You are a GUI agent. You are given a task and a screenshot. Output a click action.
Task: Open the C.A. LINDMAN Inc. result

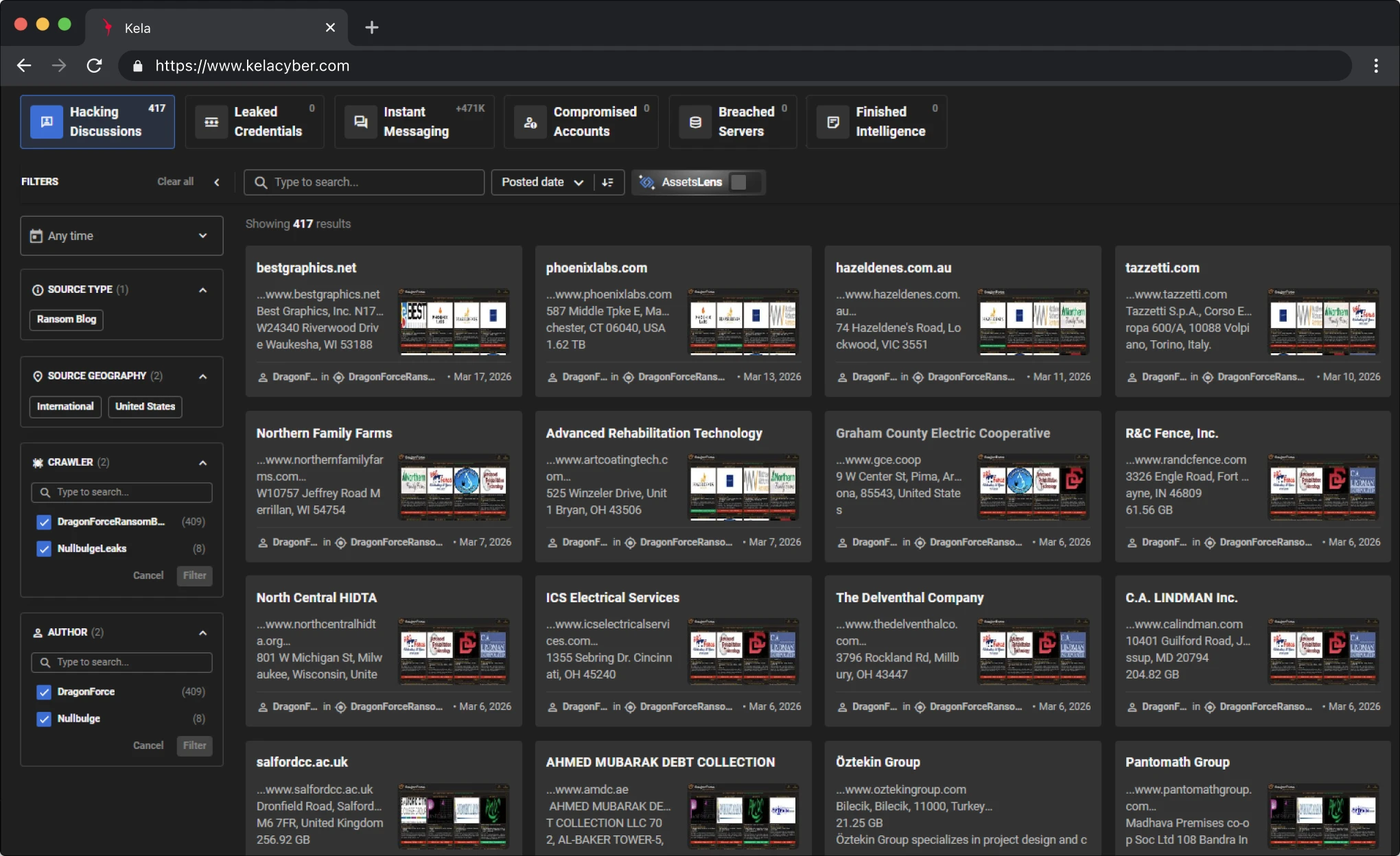pos(1252,651)
